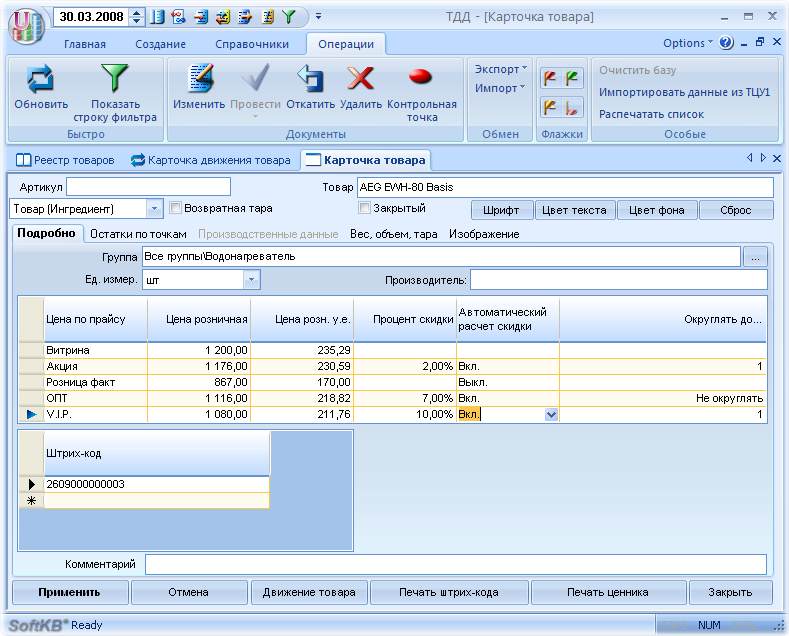Open the Ед. измер. unit dropdown

[x=251, y=280]
